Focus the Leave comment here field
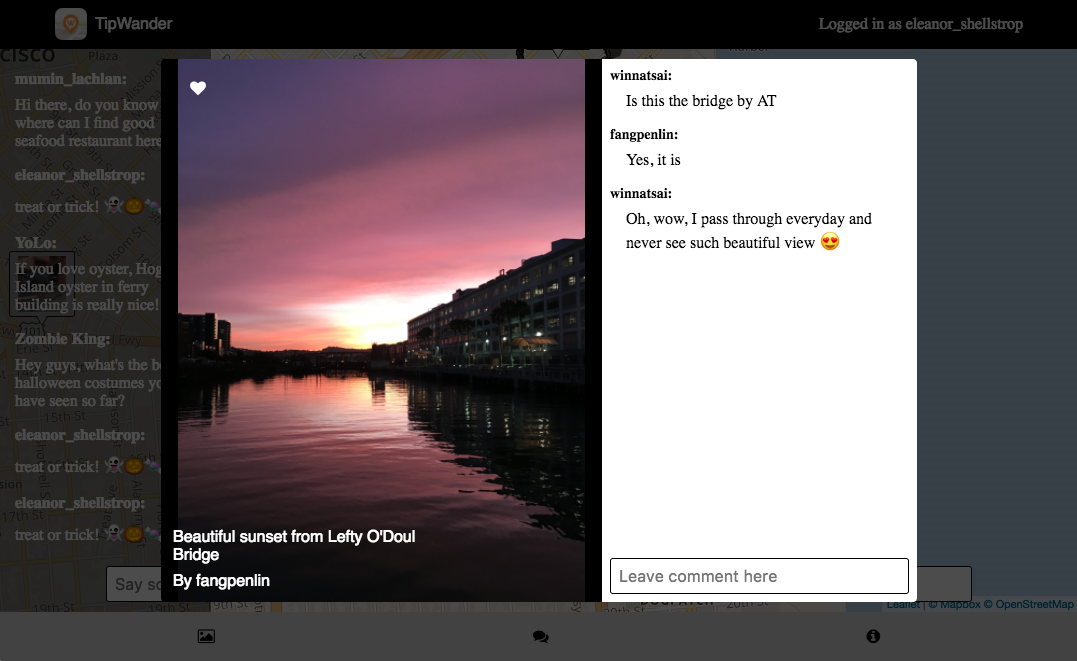 coord(759,576)
